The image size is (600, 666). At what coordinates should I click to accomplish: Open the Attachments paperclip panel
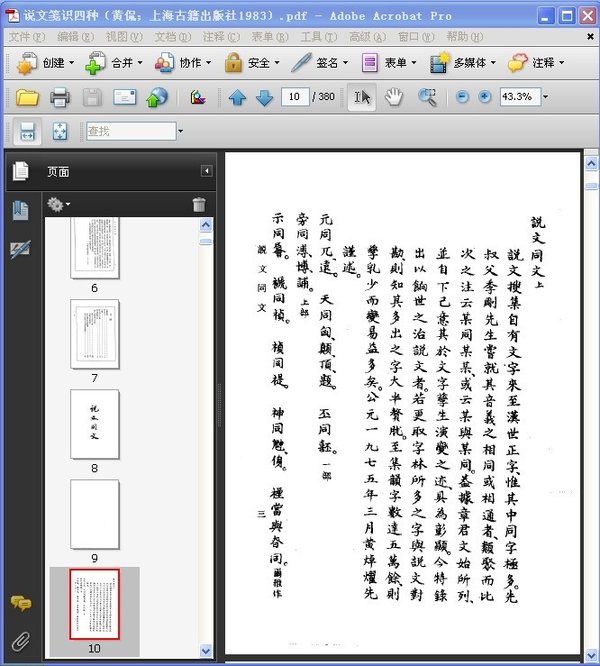tap(21, 642)
